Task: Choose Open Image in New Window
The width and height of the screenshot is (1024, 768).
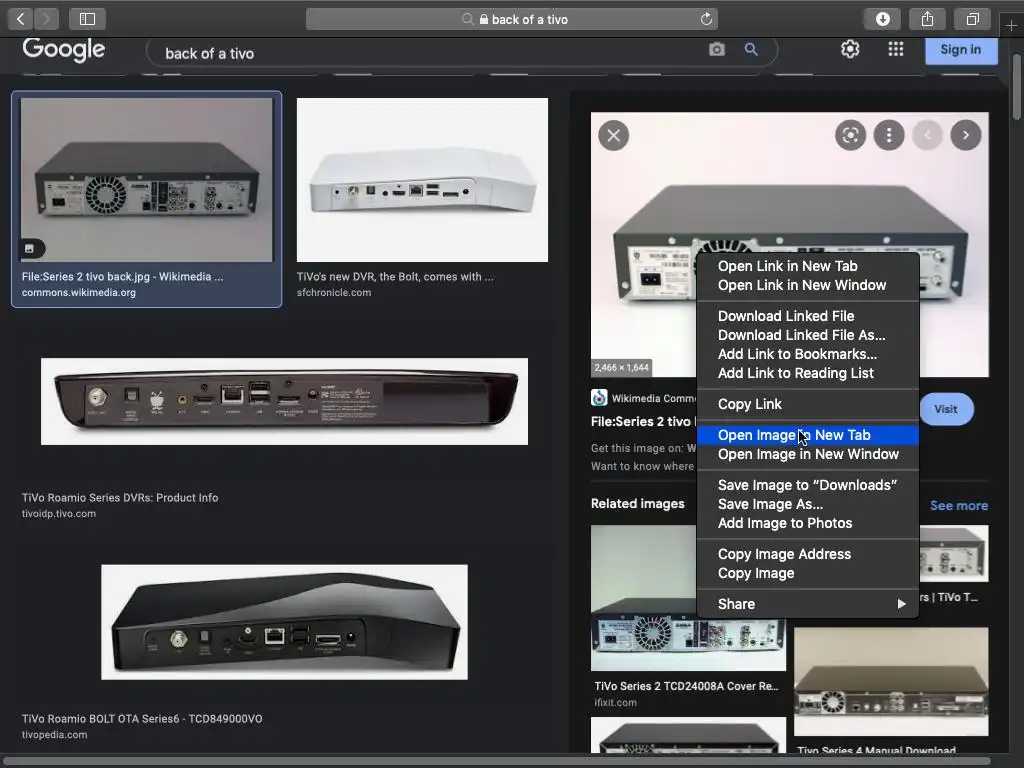Action: tap(808, 453)
